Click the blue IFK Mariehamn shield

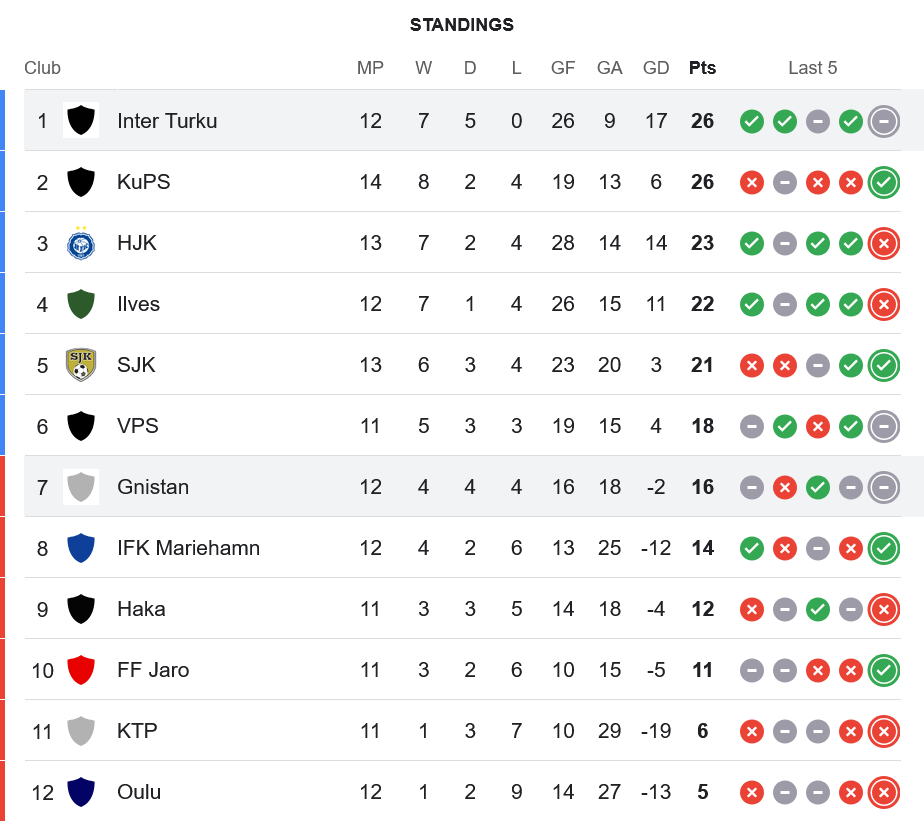80,548
